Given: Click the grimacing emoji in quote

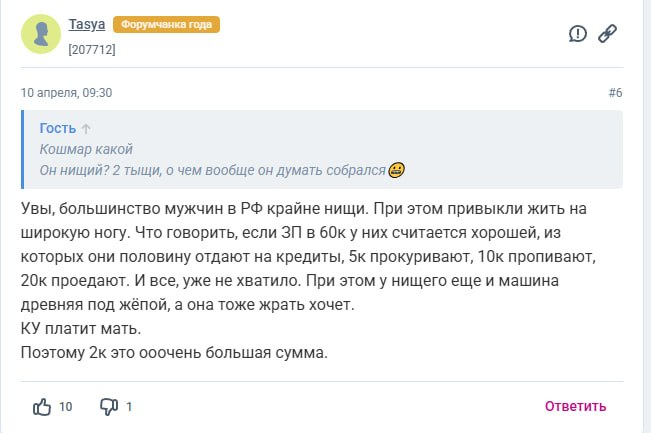Looking at the screenshot, I should point(396,170).
